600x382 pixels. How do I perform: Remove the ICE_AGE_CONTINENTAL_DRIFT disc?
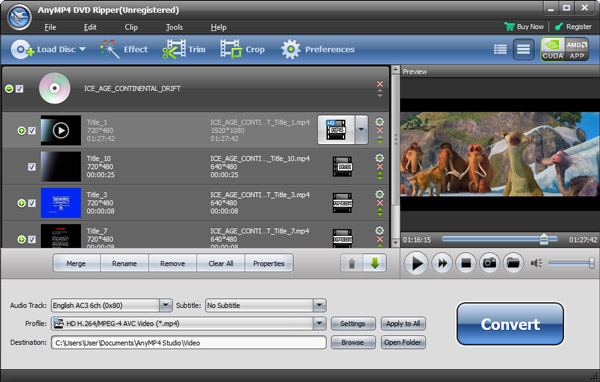tap(380, 84)
